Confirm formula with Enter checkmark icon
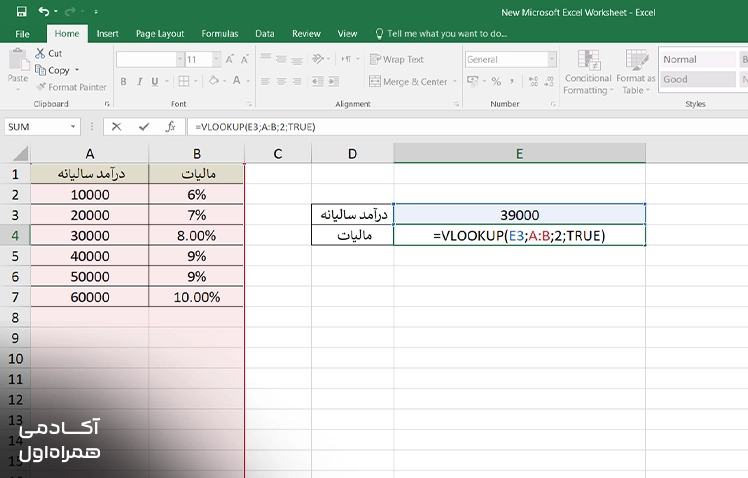Screen dimensions: 748x478 point(144,126)
